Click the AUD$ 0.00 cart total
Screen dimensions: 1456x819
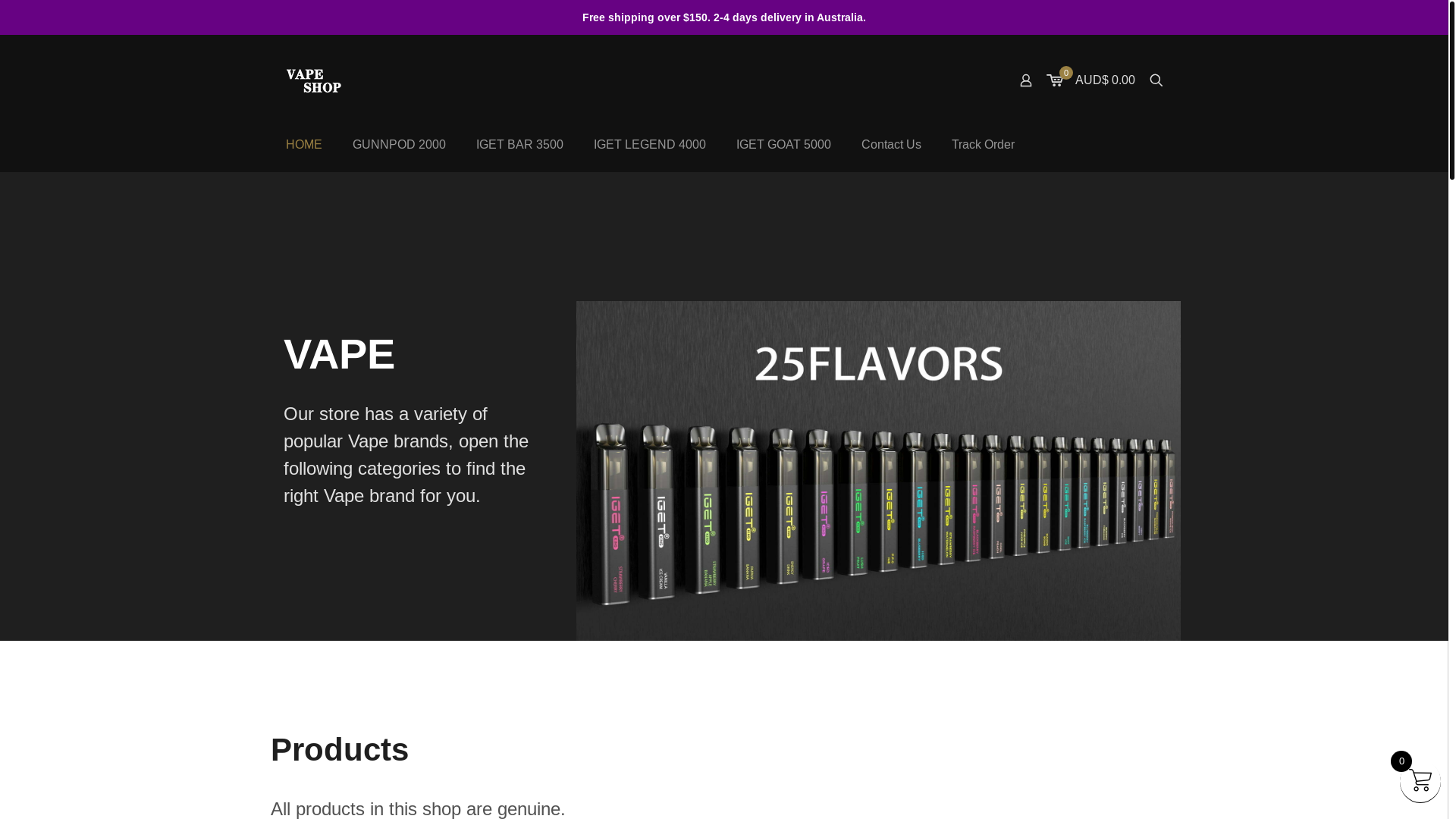point(1105,80)
